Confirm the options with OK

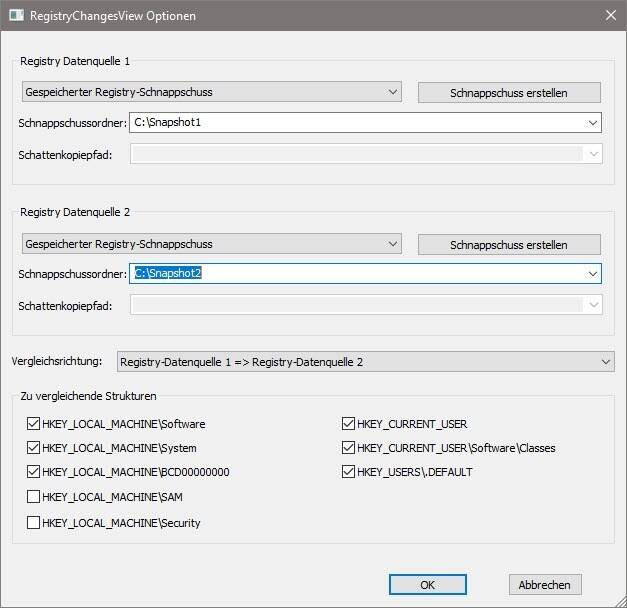(427, 585)
